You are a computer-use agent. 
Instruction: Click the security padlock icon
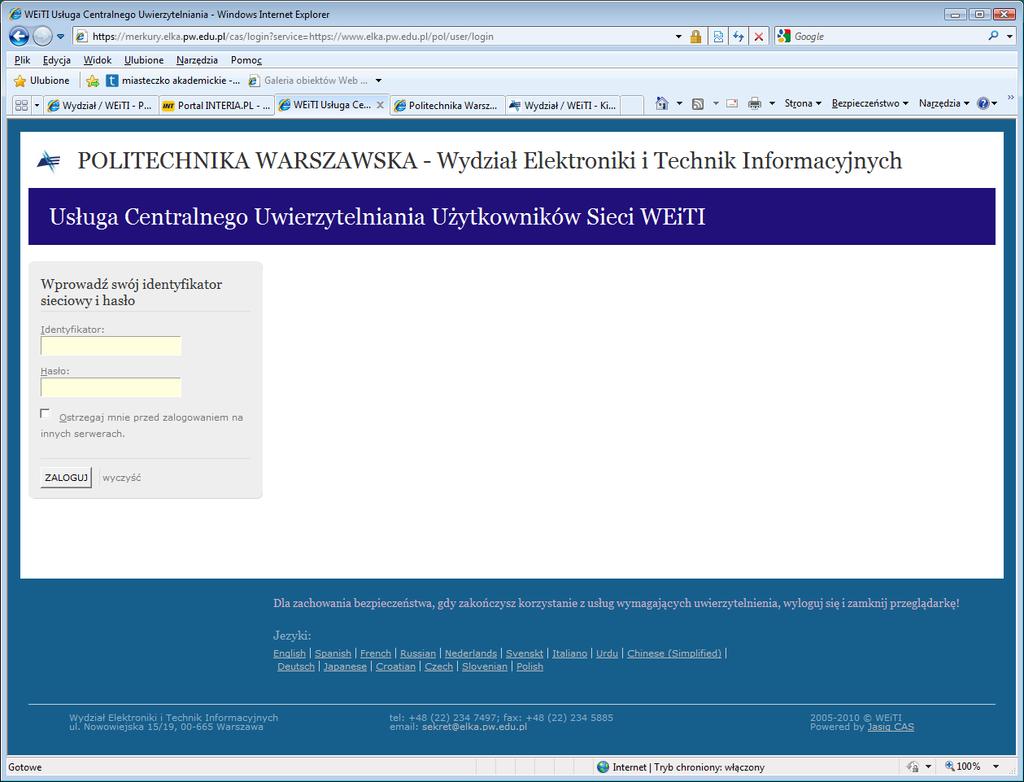(696, 37)
